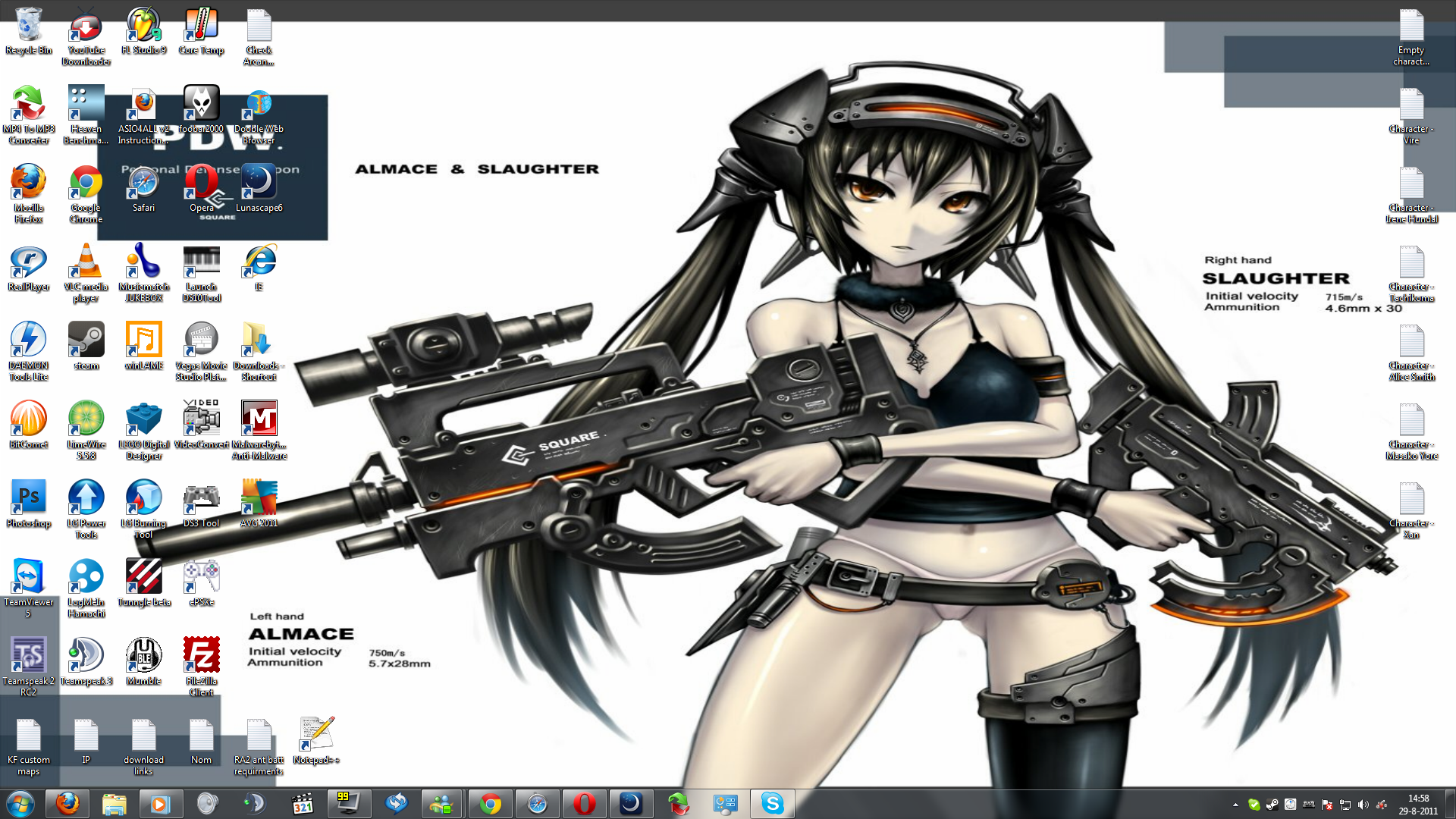Select DAEMON Tools Lite icon
Image resolution: width=1456 pixels, height=819 pixels.
point(29,352)
